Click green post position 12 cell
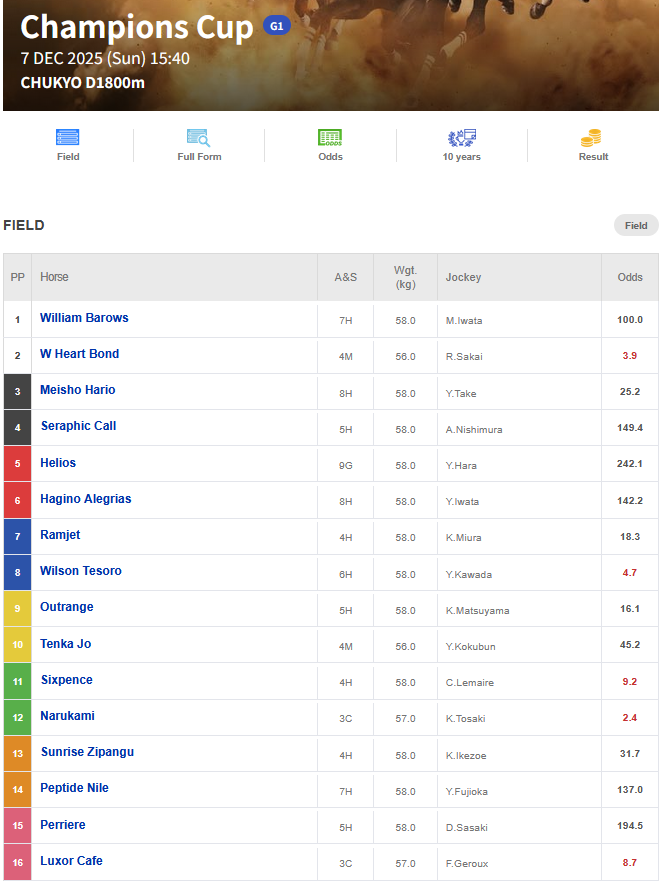663x887 pixels. 18,718
